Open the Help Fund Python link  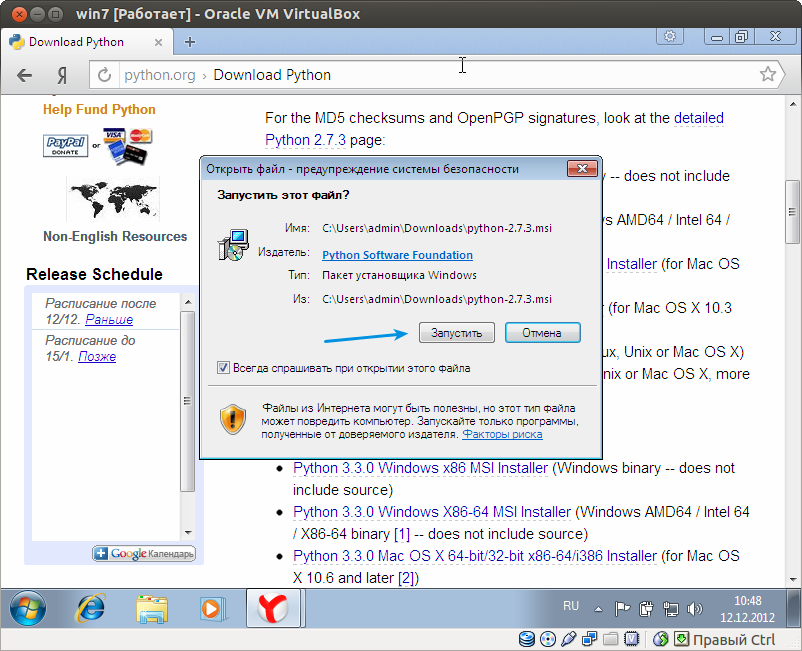(99, 109)
